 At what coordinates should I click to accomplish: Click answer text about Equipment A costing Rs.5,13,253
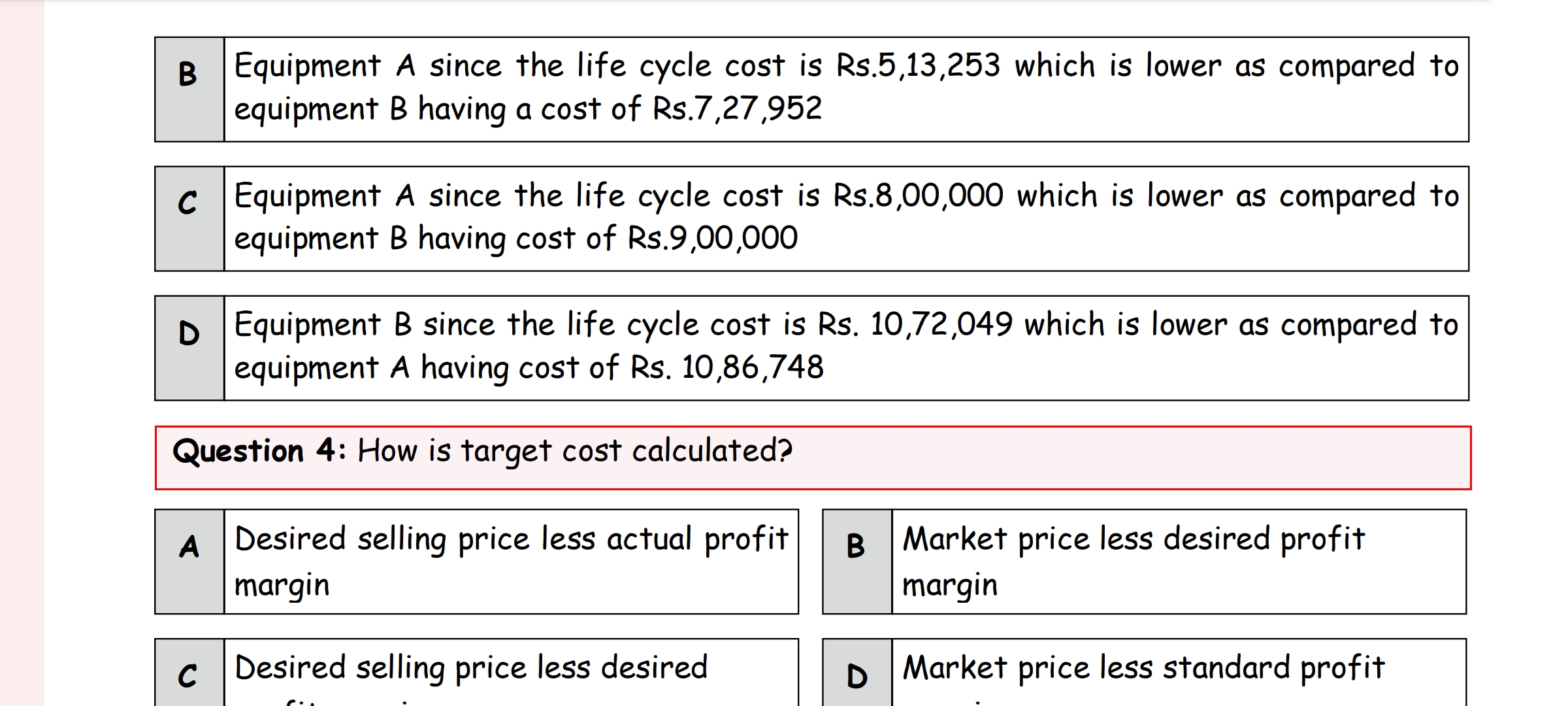point(846,89)
